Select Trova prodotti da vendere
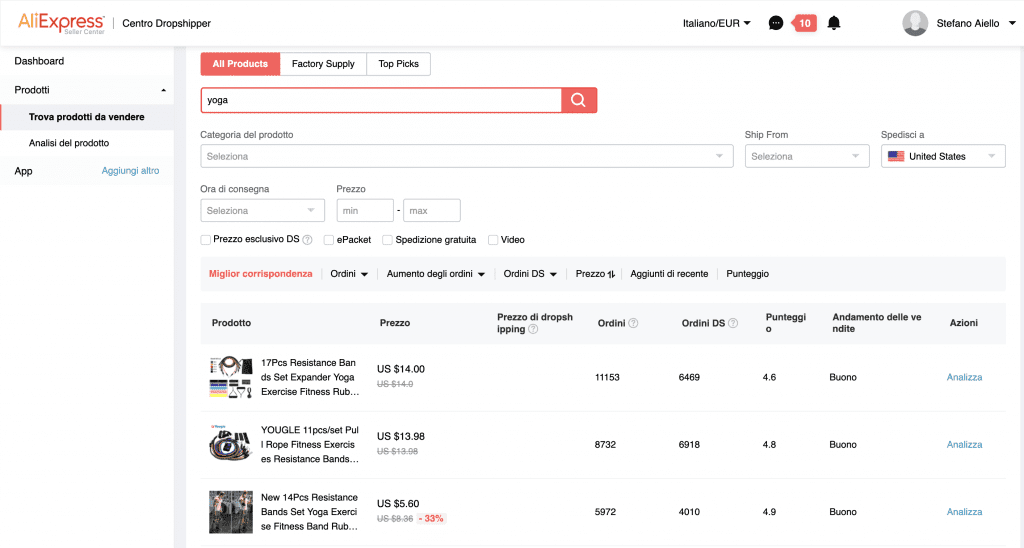The height and width of the screenshot is (548, 1024). [87, 117]
